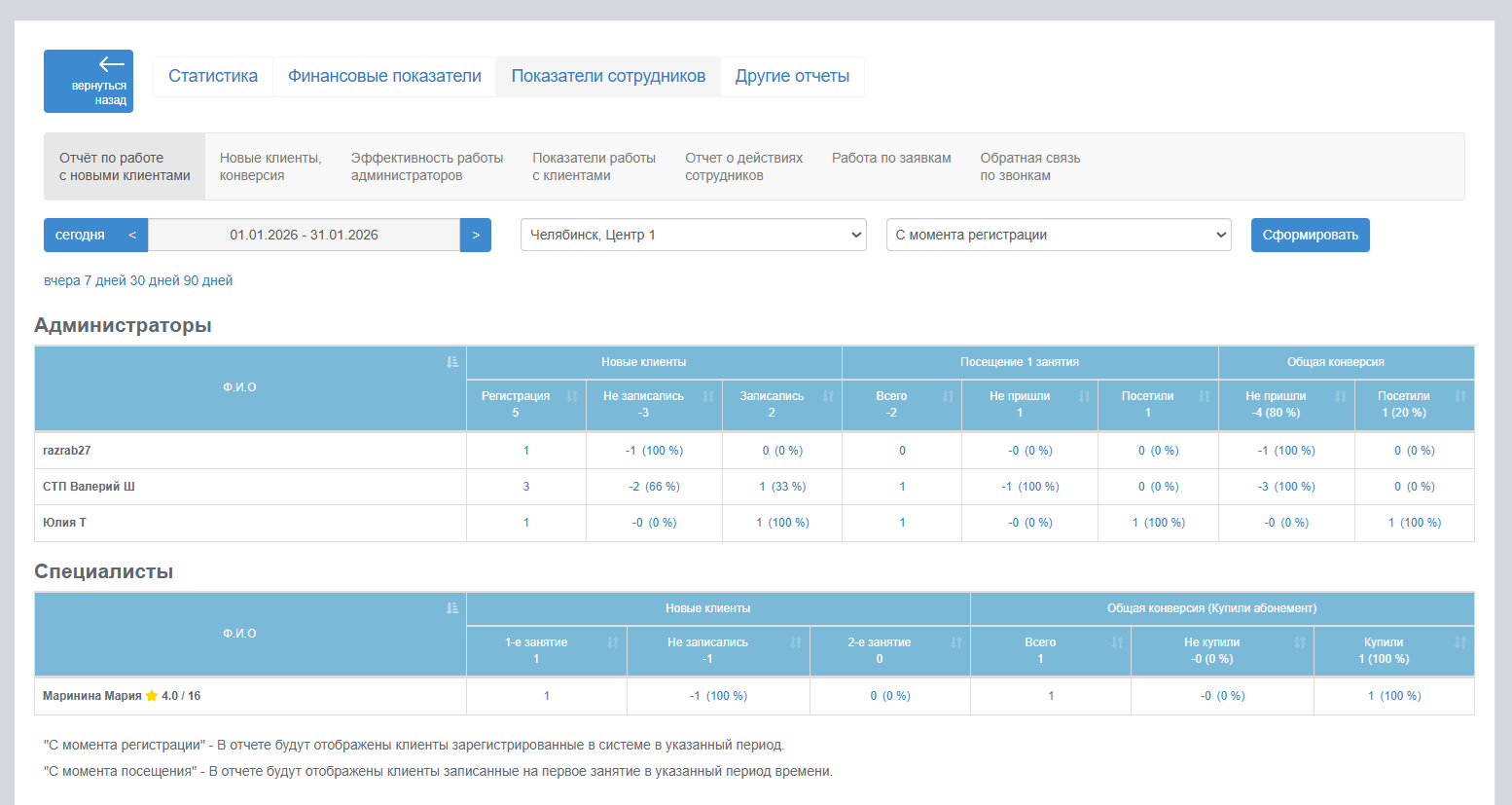Sort specialists by Всего column icon
Screen dimensions: 1512x805
1117,642
